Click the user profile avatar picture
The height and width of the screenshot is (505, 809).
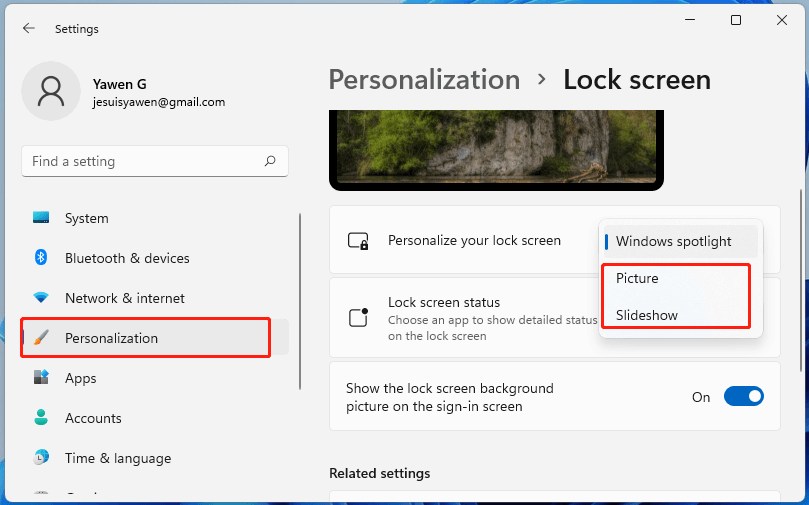(x=50, y=91)
